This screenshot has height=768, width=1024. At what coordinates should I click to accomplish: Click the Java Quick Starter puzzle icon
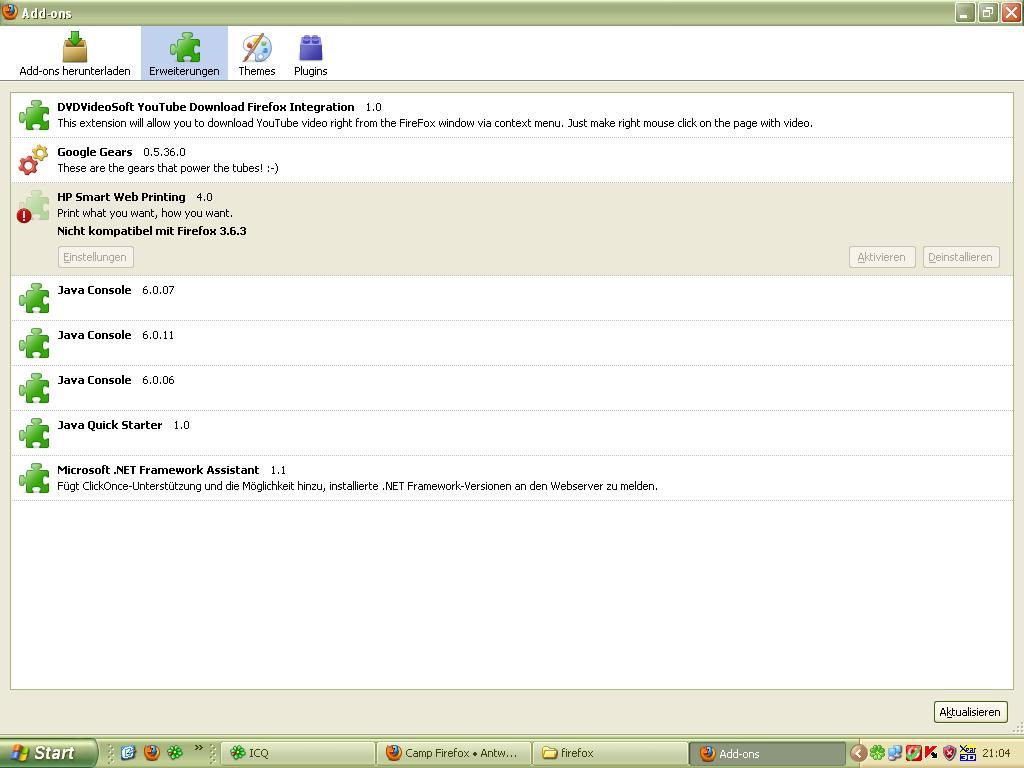point(34,433)
